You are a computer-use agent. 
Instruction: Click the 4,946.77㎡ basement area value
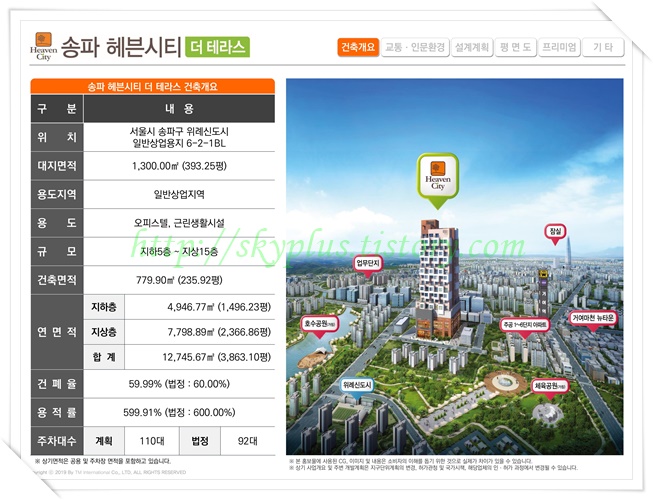(219, 307)
